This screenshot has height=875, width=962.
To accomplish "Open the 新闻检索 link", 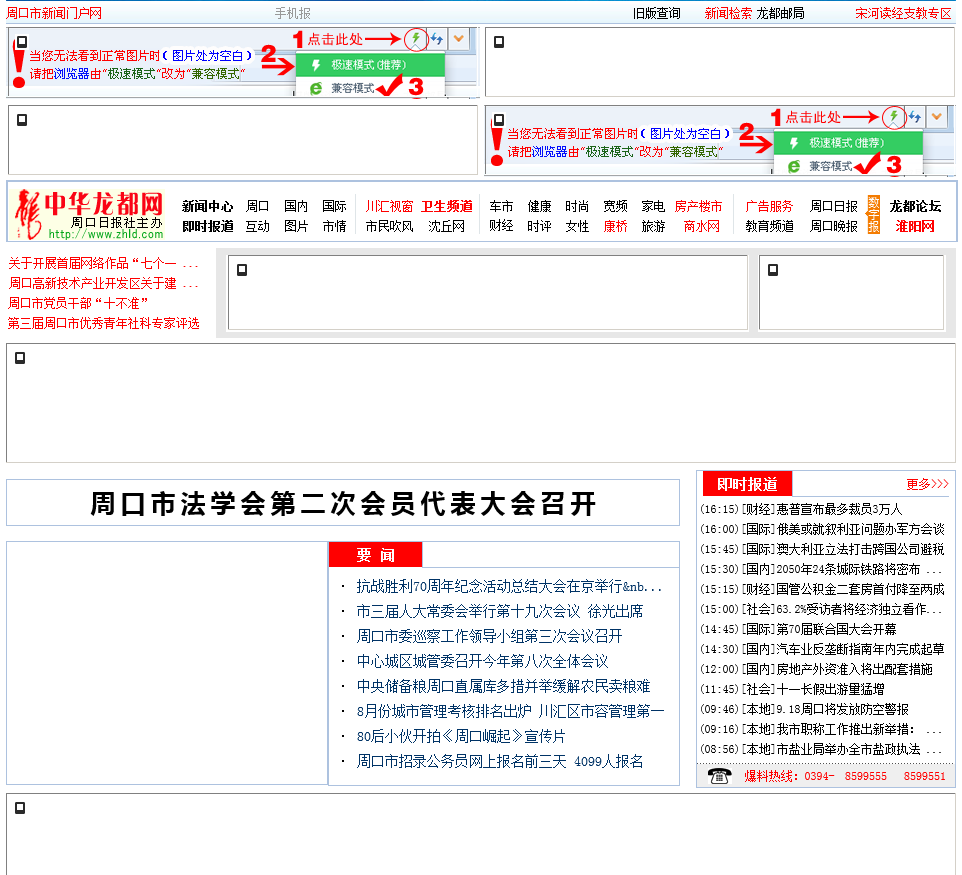I will [x=728, y=13].
